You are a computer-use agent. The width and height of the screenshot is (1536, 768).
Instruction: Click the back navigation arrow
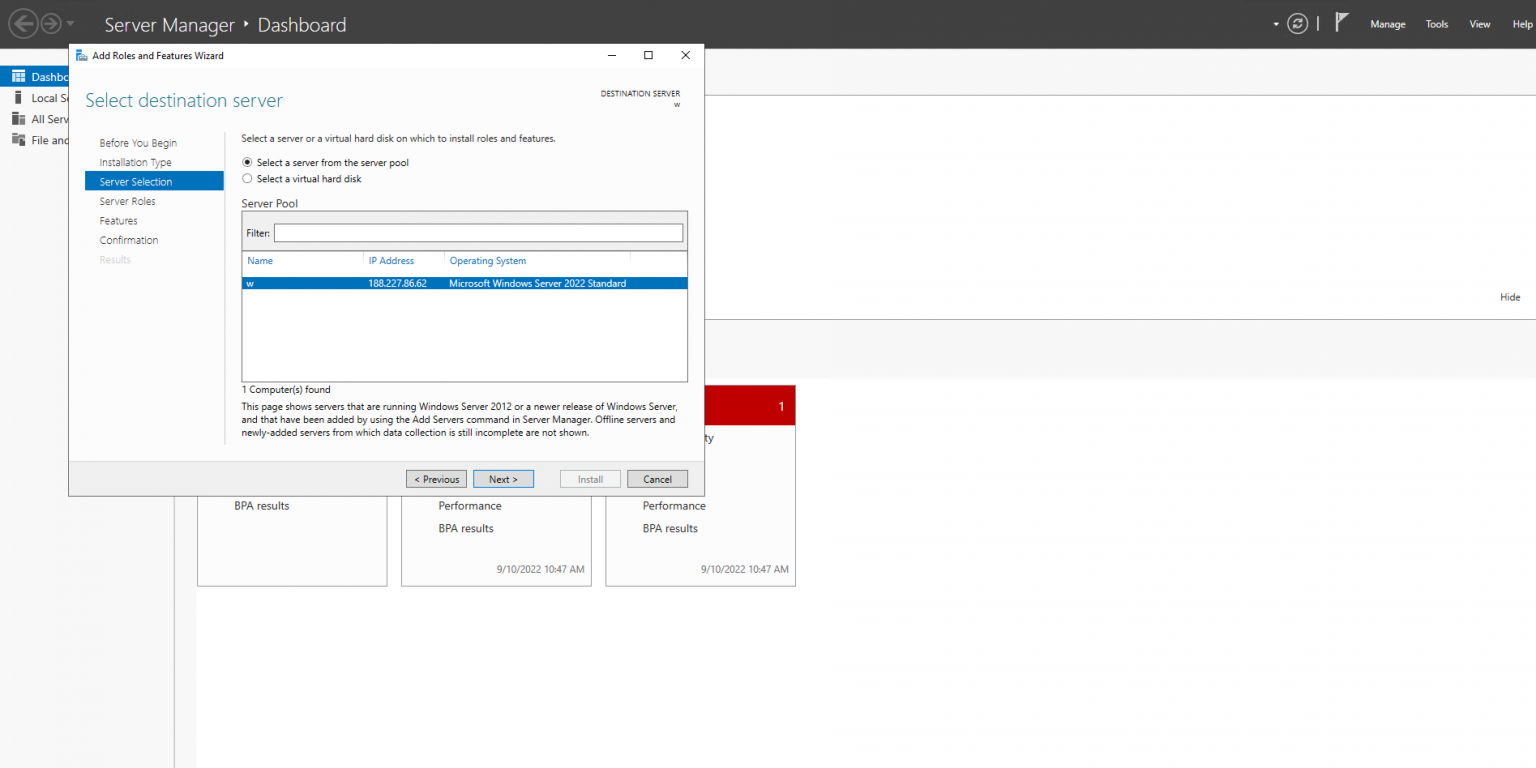[x=23, y=23]
